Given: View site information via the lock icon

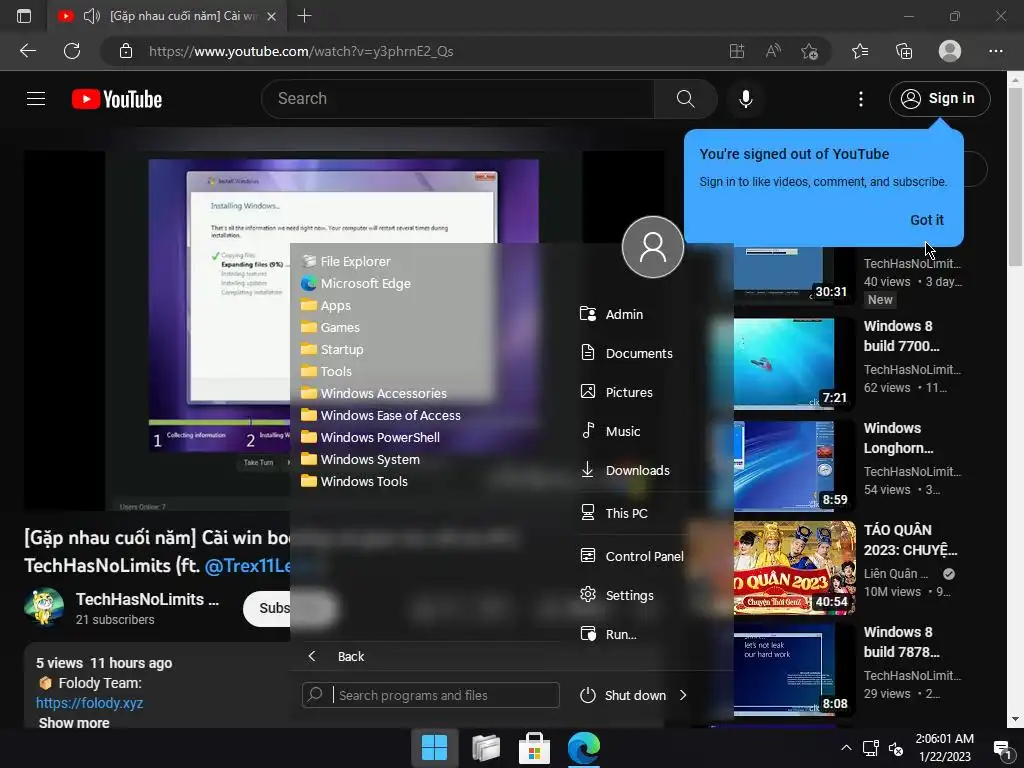Looking at the screenshot, I should (126, 51).
